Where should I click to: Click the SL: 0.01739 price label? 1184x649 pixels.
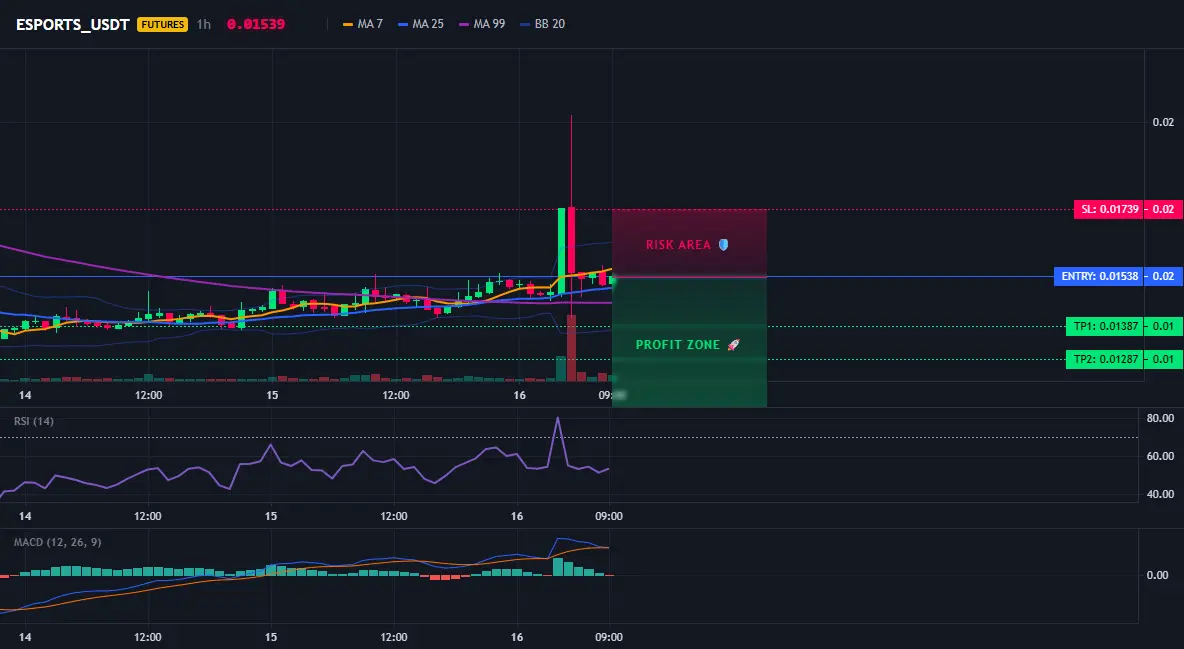click(1108, 209)
